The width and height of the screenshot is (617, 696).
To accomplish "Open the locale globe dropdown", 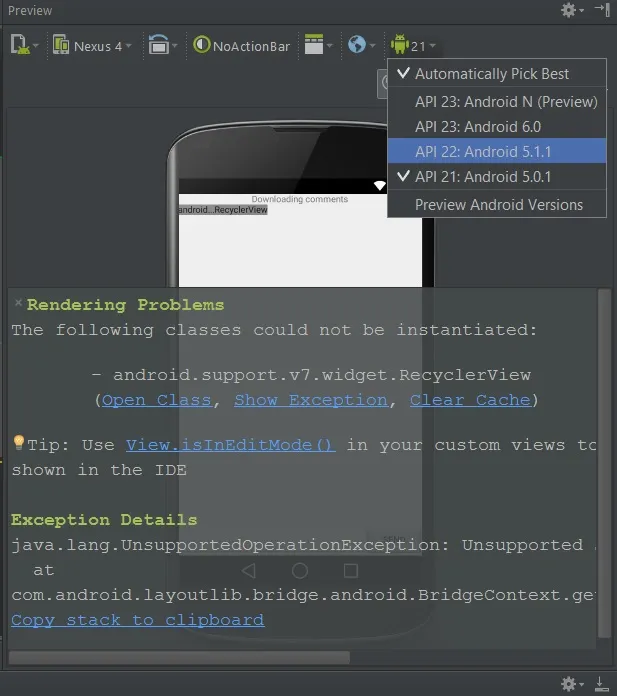I will pyautogui.click(x=362, y=45).
